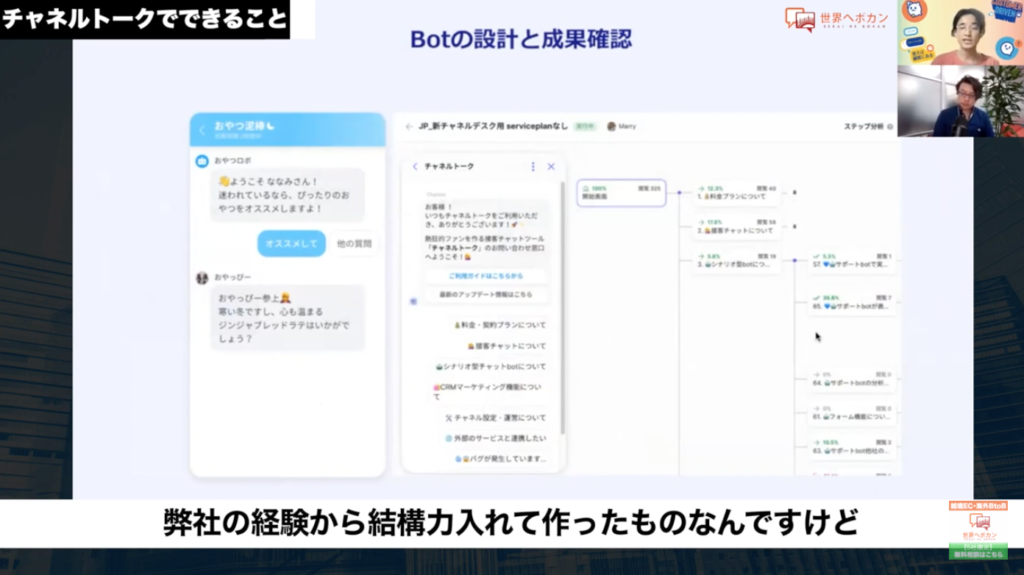Click the Botの設計と成果確認 slide heading
The height and width of the screenshot is (575, 1024).
coord(521,39)
